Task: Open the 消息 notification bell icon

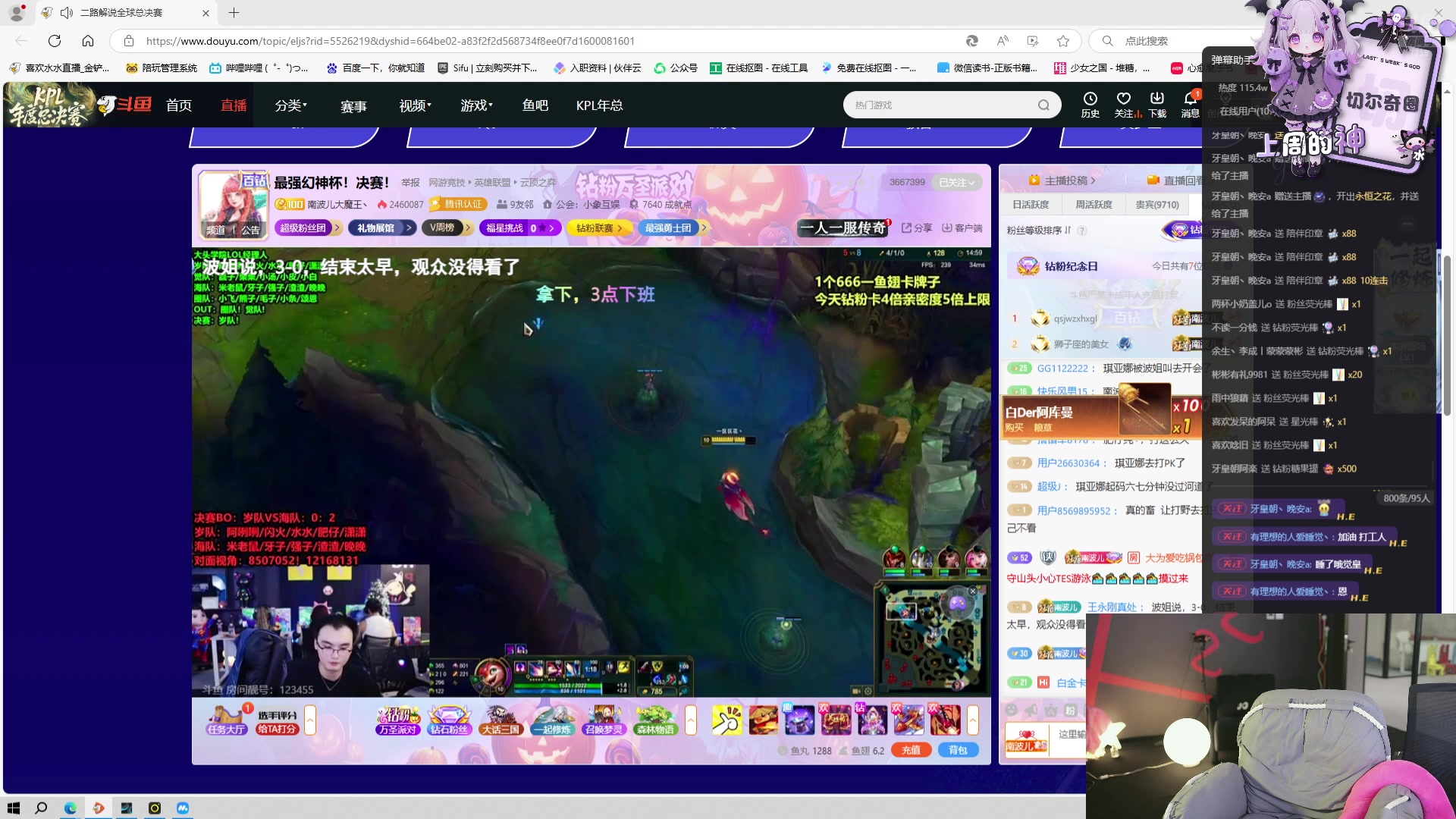Action: click(x=1190, y=100)
